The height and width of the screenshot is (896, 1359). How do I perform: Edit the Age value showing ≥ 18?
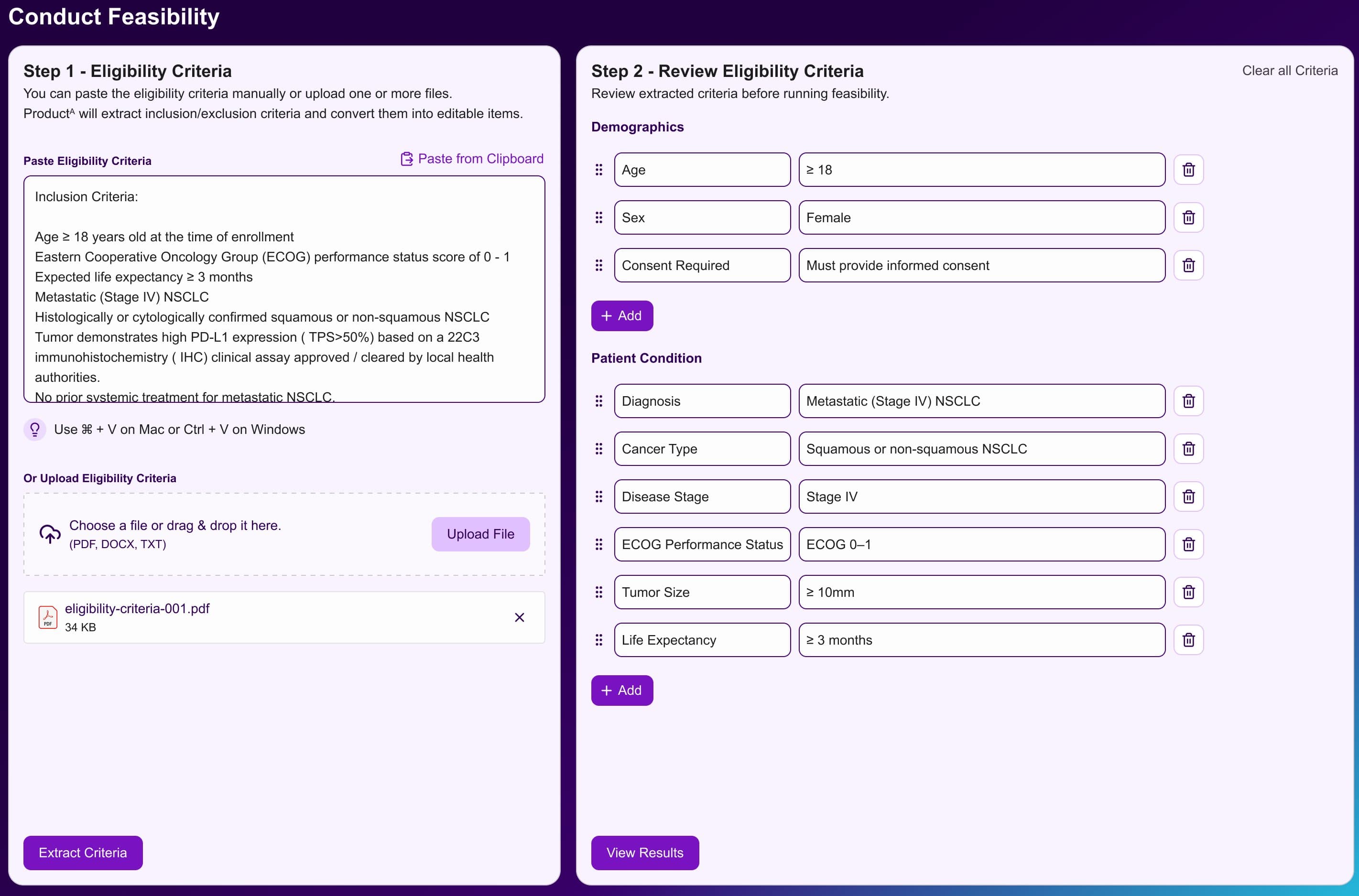coord(981,169)
